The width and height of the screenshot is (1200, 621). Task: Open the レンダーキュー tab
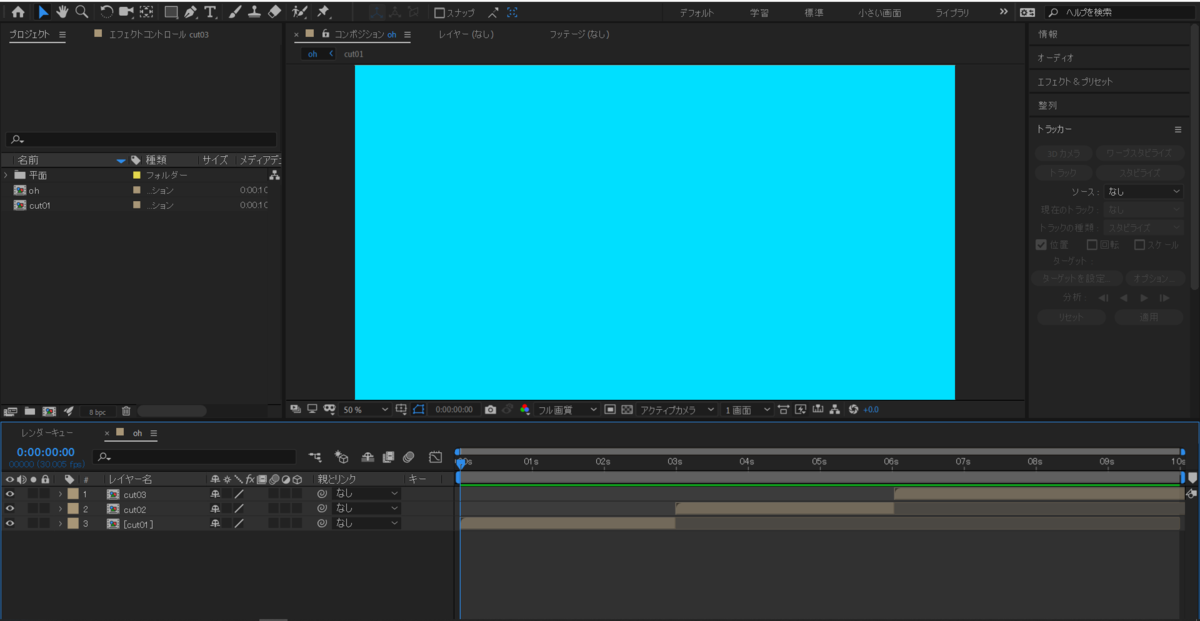coord(47,433)
